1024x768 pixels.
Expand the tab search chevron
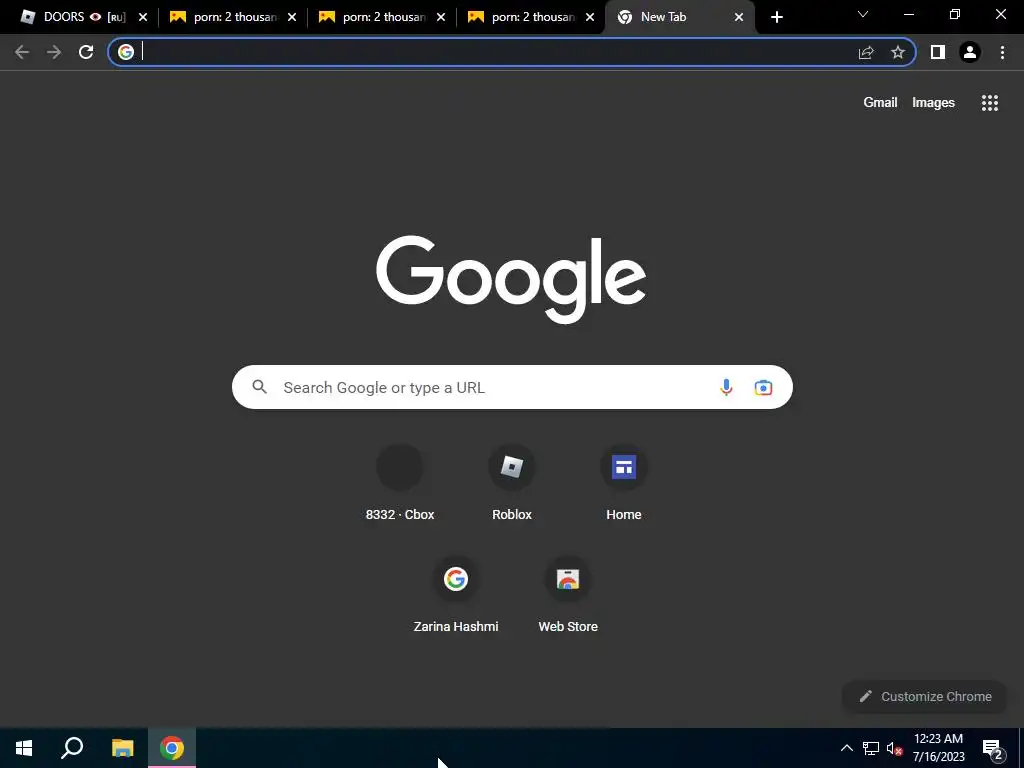863,14
